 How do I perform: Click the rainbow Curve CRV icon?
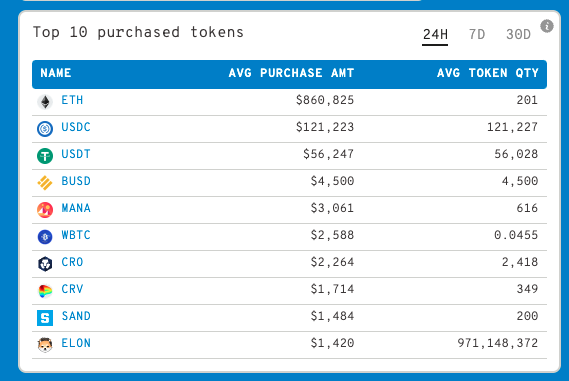pos(45,291)
